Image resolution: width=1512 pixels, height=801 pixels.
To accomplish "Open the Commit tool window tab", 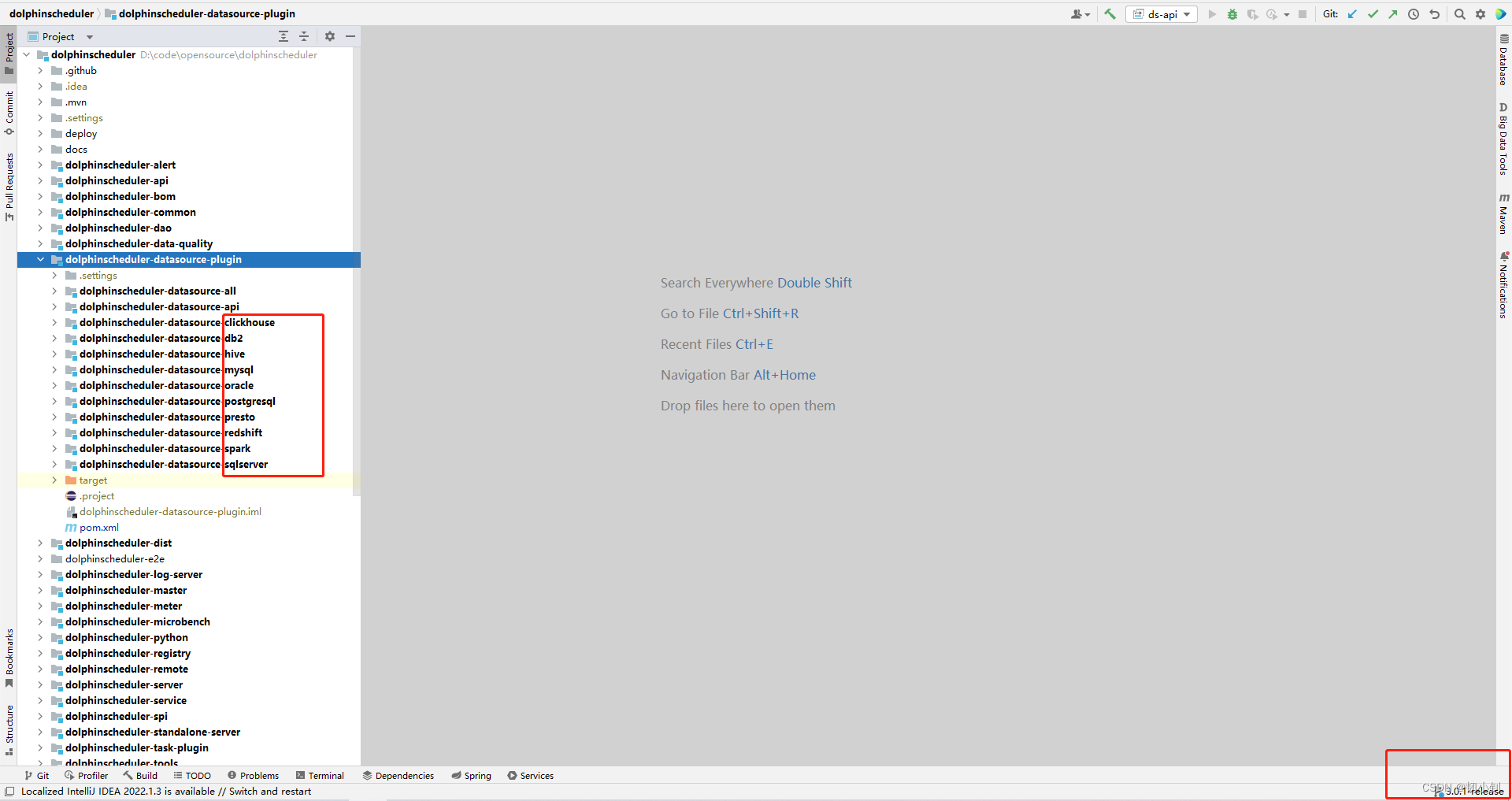I will (x=9, y=113).
